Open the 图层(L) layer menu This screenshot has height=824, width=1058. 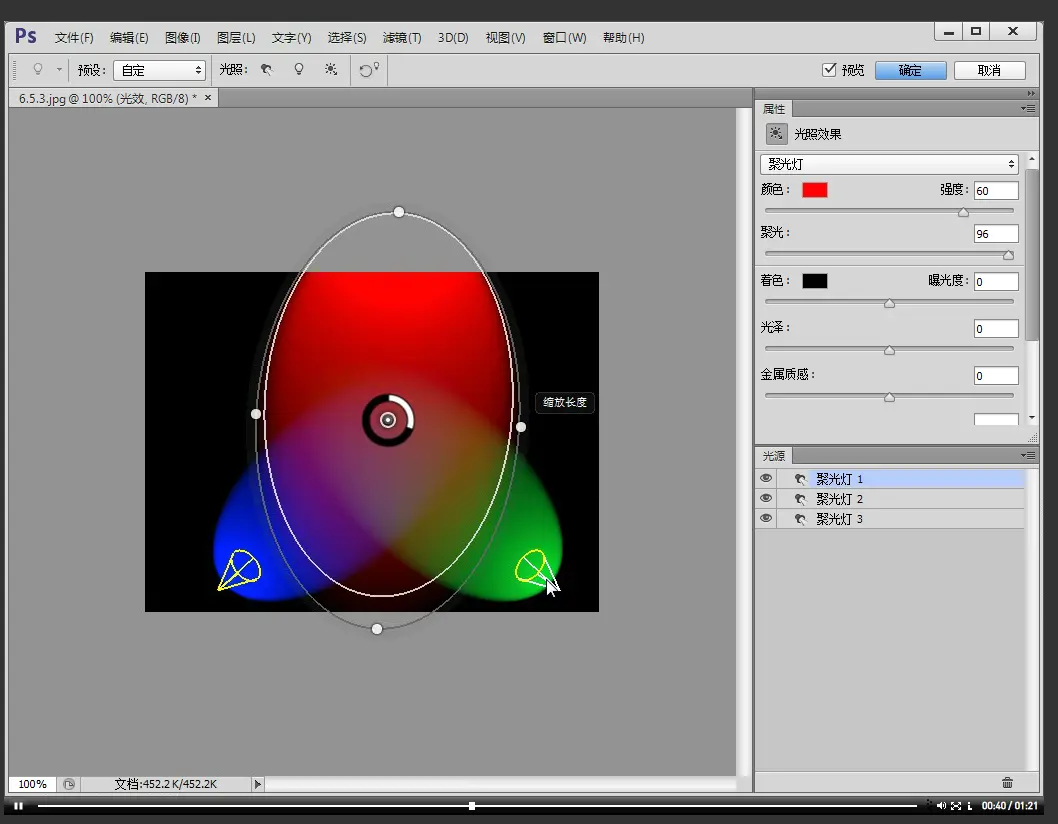pyautogui.click(x=236, y=38)
